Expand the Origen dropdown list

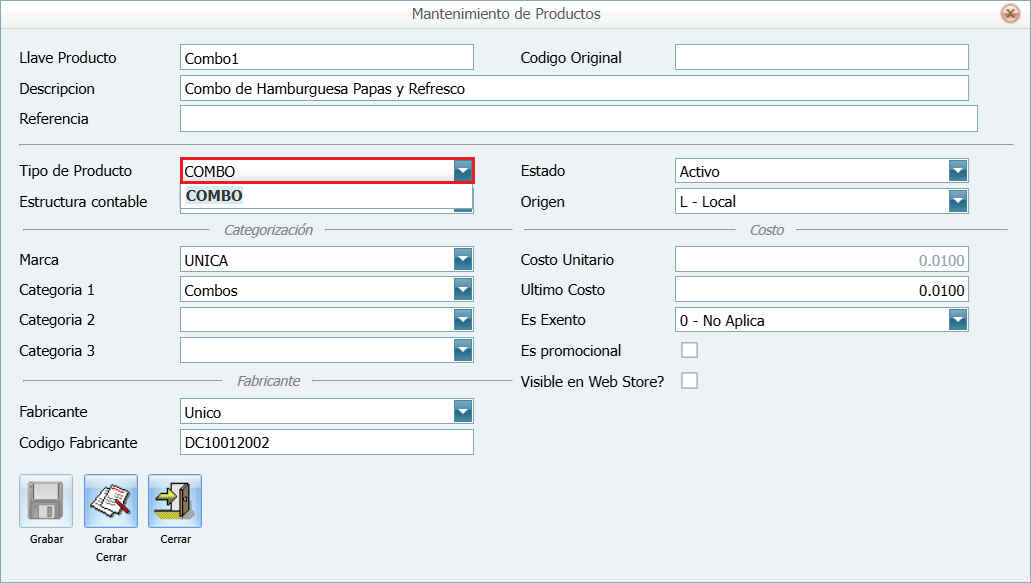pyautogui.click(x=958, y=202)
